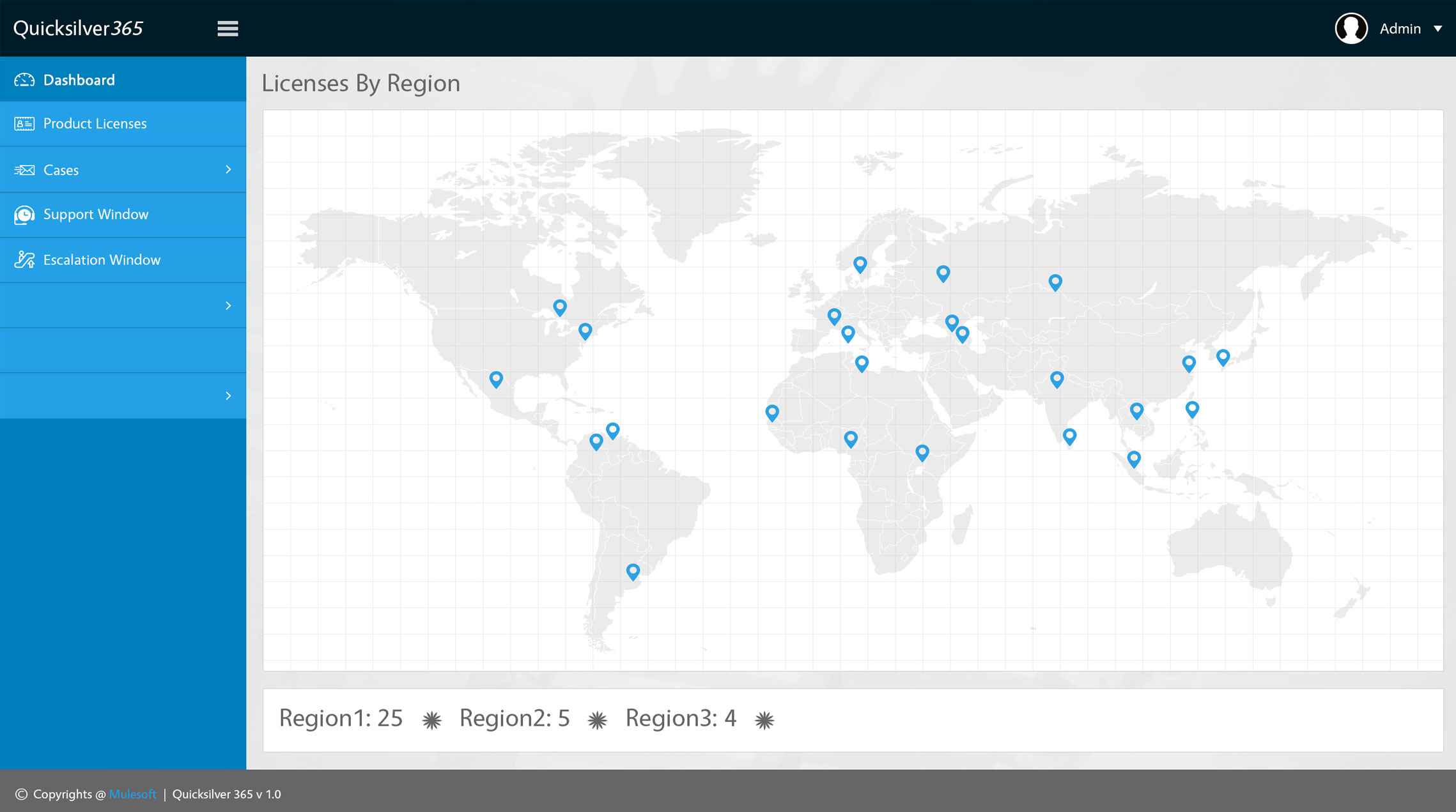Click the hamburger menu icon
Screen dimensions: 1456x812
pos(228,29)
